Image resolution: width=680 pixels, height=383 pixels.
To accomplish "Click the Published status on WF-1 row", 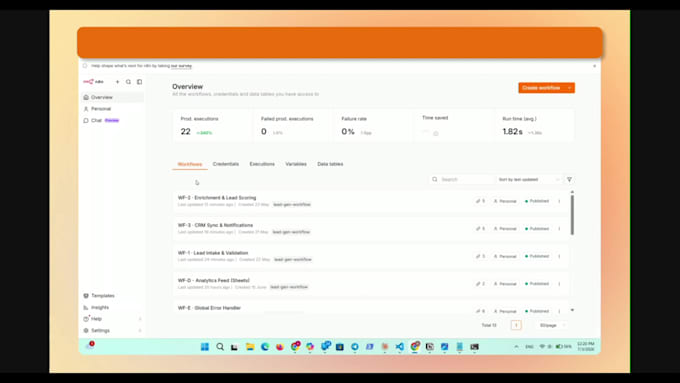I will pos(537,256).
